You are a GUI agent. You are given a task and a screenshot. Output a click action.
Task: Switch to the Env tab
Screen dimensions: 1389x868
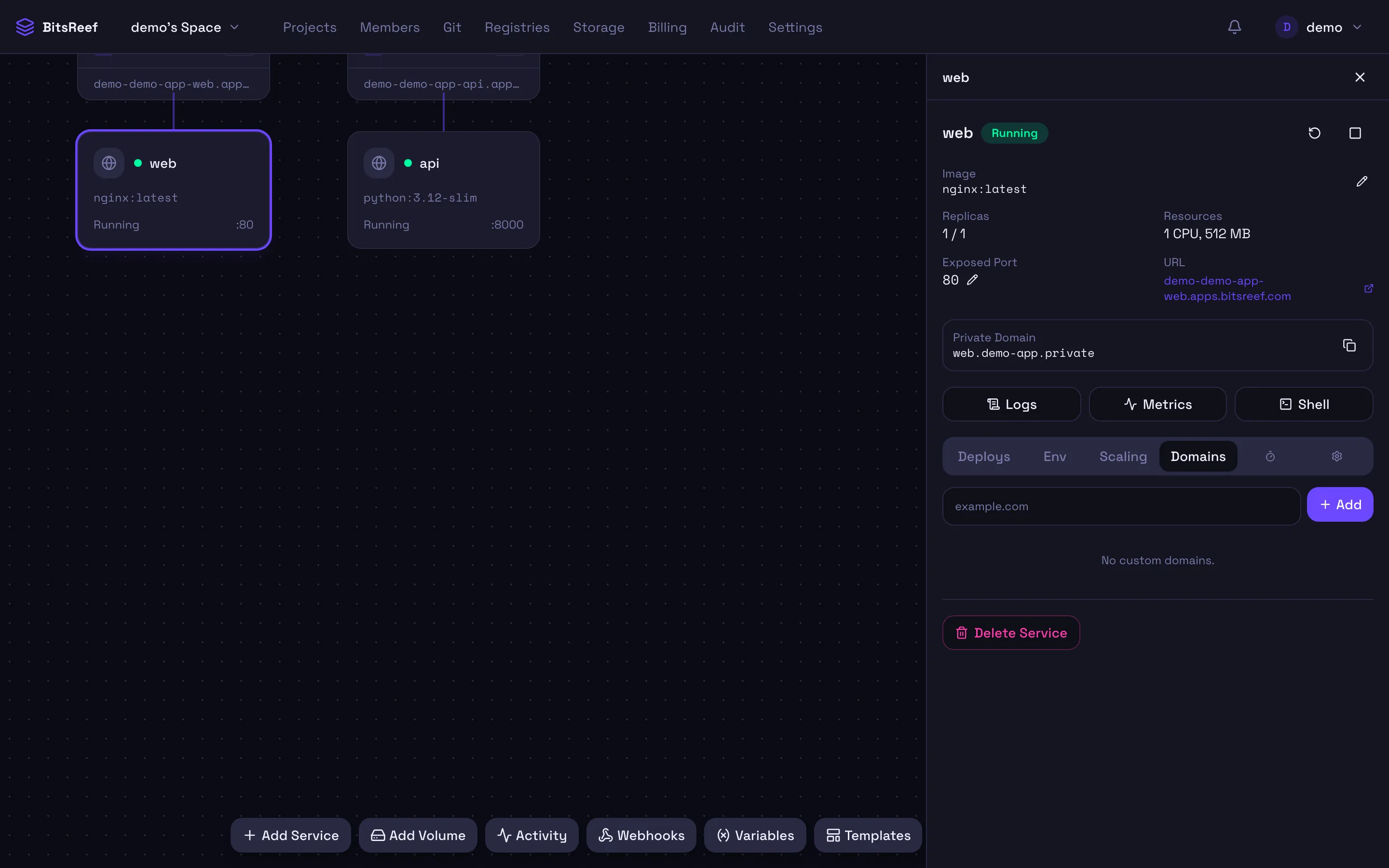(x=1054, y=456)
